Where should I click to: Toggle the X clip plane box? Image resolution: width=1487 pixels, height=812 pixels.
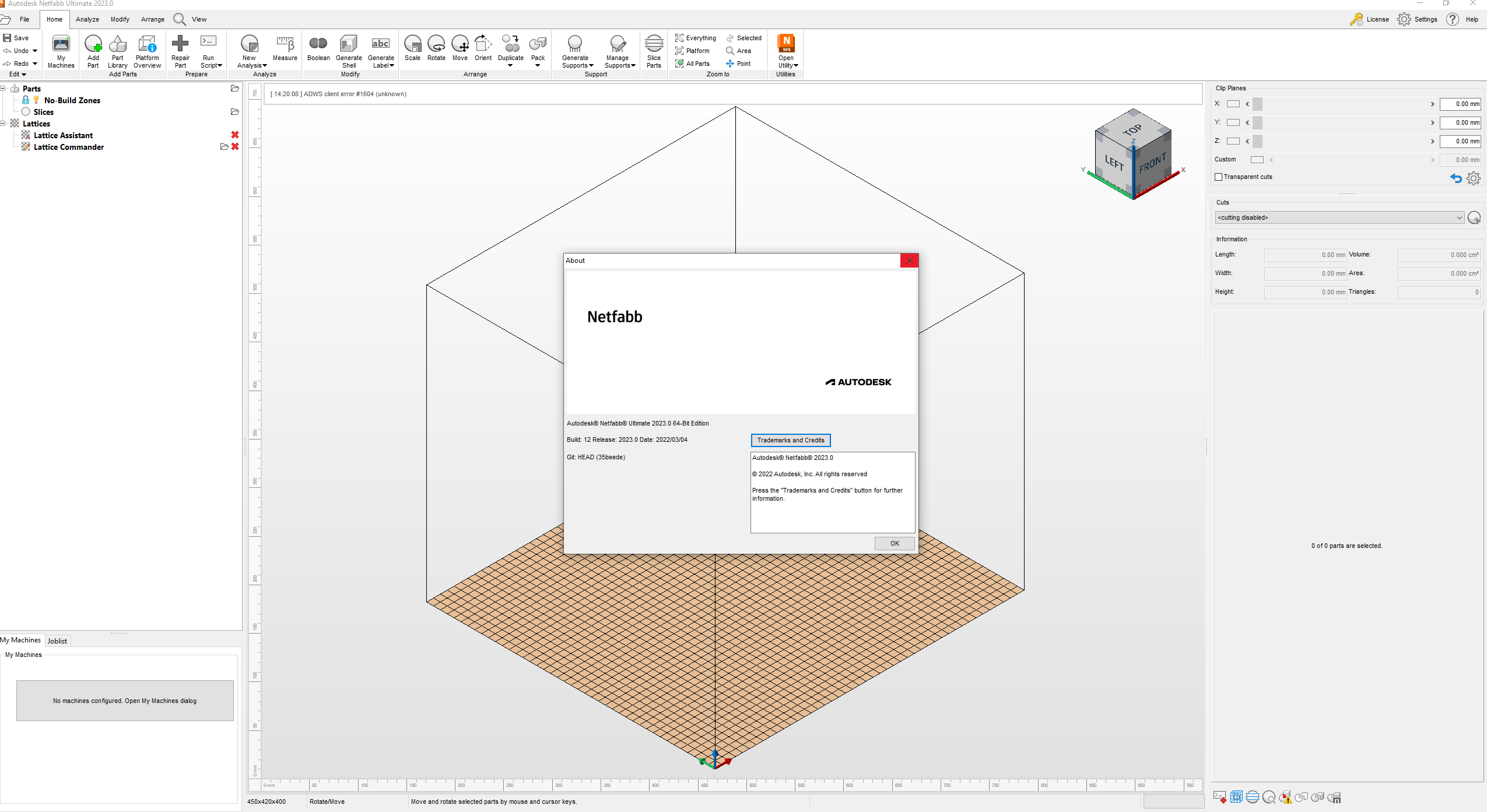tap(1233, 104)
